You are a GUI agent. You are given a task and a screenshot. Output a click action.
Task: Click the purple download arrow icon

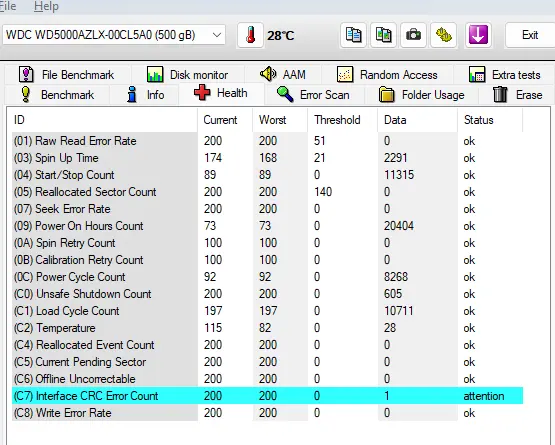478,35
